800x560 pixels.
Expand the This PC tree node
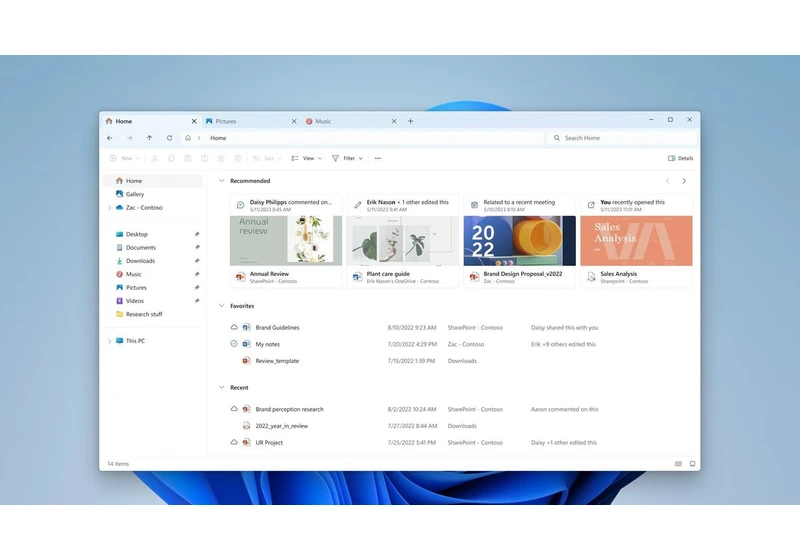(109, 341)
